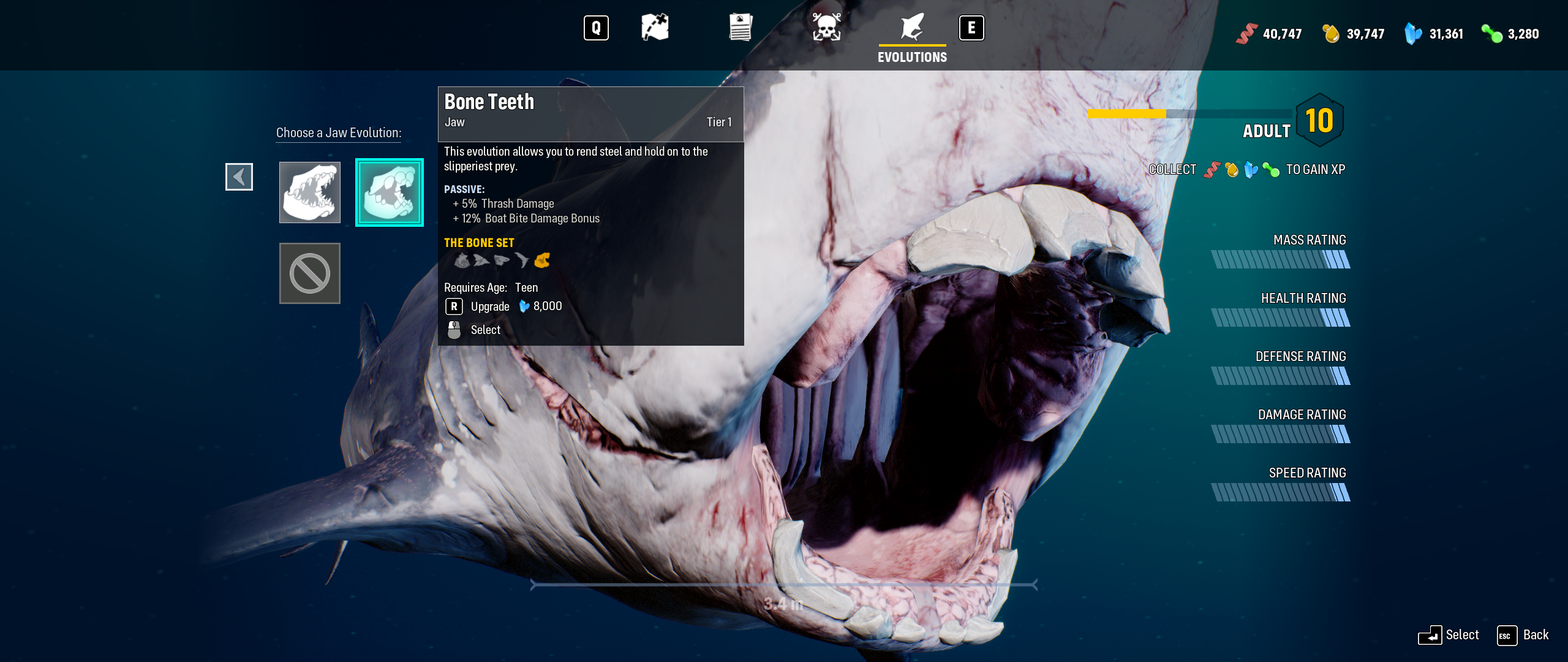The width and height of the screenshot is (1568, 662).
Task: Click the red protein icon in Collect row
Action: pyautogui.click(x=1212, y=170)
